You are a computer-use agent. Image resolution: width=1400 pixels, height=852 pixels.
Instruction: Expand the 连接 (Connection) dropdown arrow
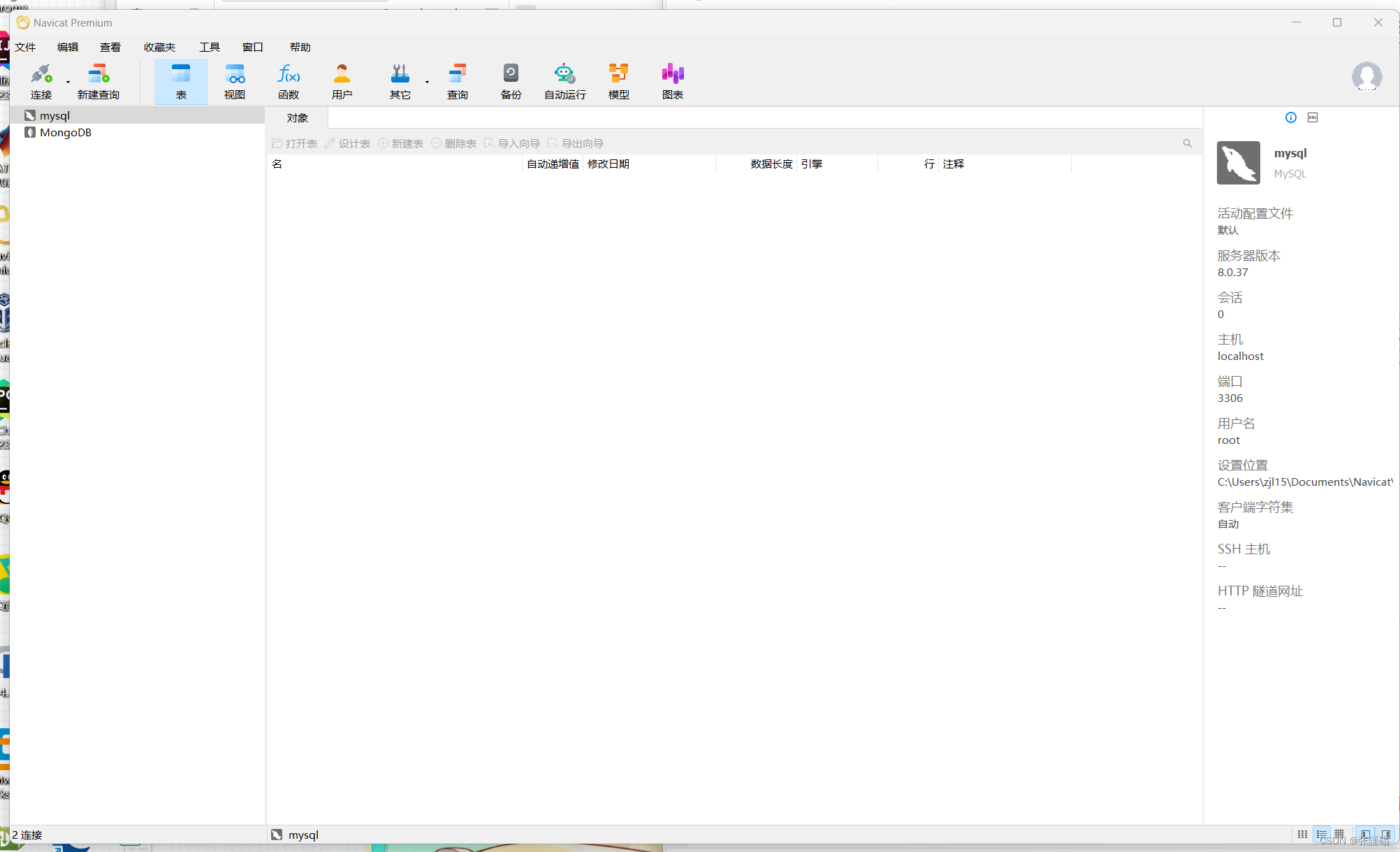(x=68, y=82)
